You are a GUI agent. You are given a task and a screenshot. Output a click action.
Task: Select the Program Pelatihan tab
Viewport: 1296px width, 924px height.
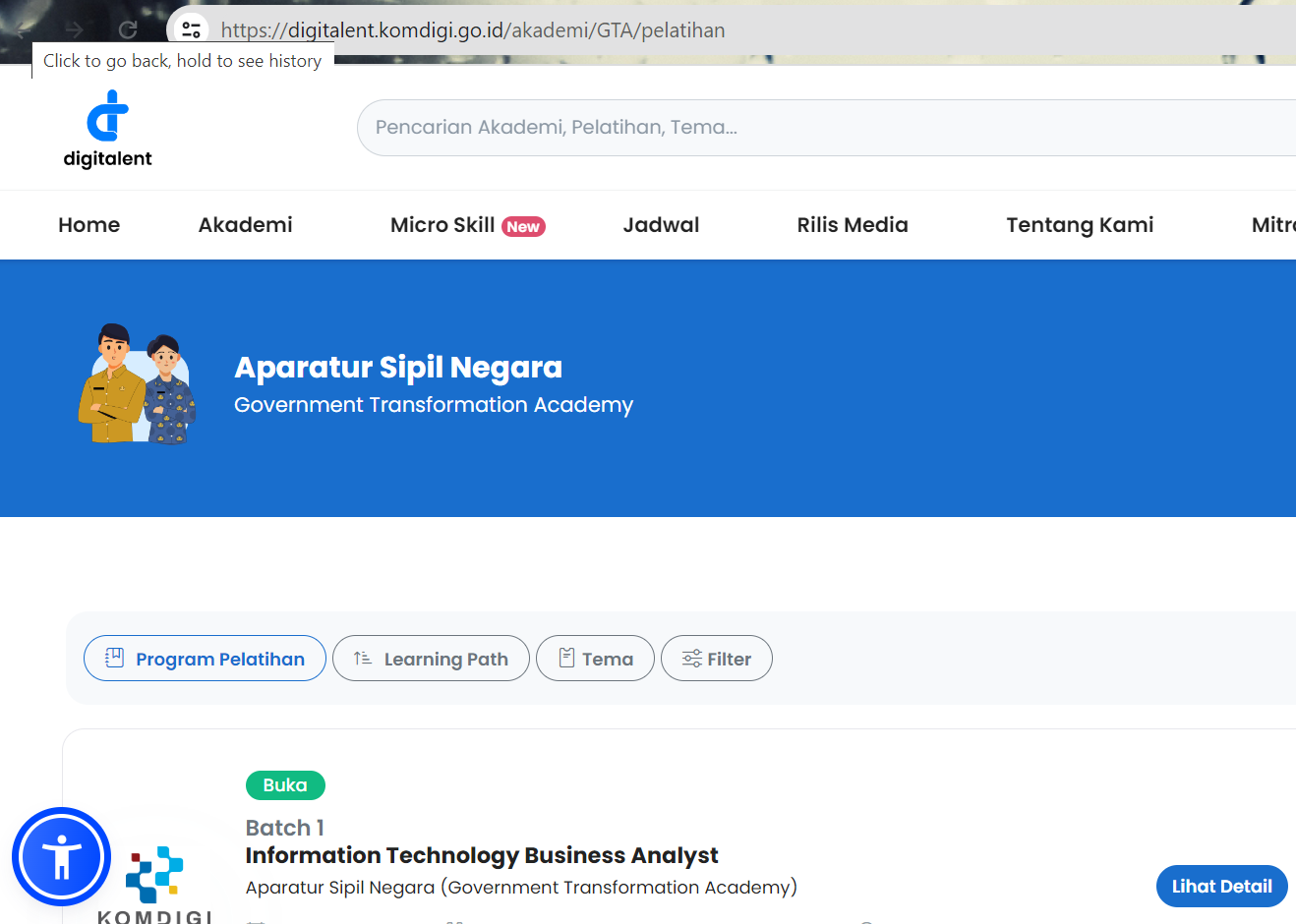coord(205,659)
